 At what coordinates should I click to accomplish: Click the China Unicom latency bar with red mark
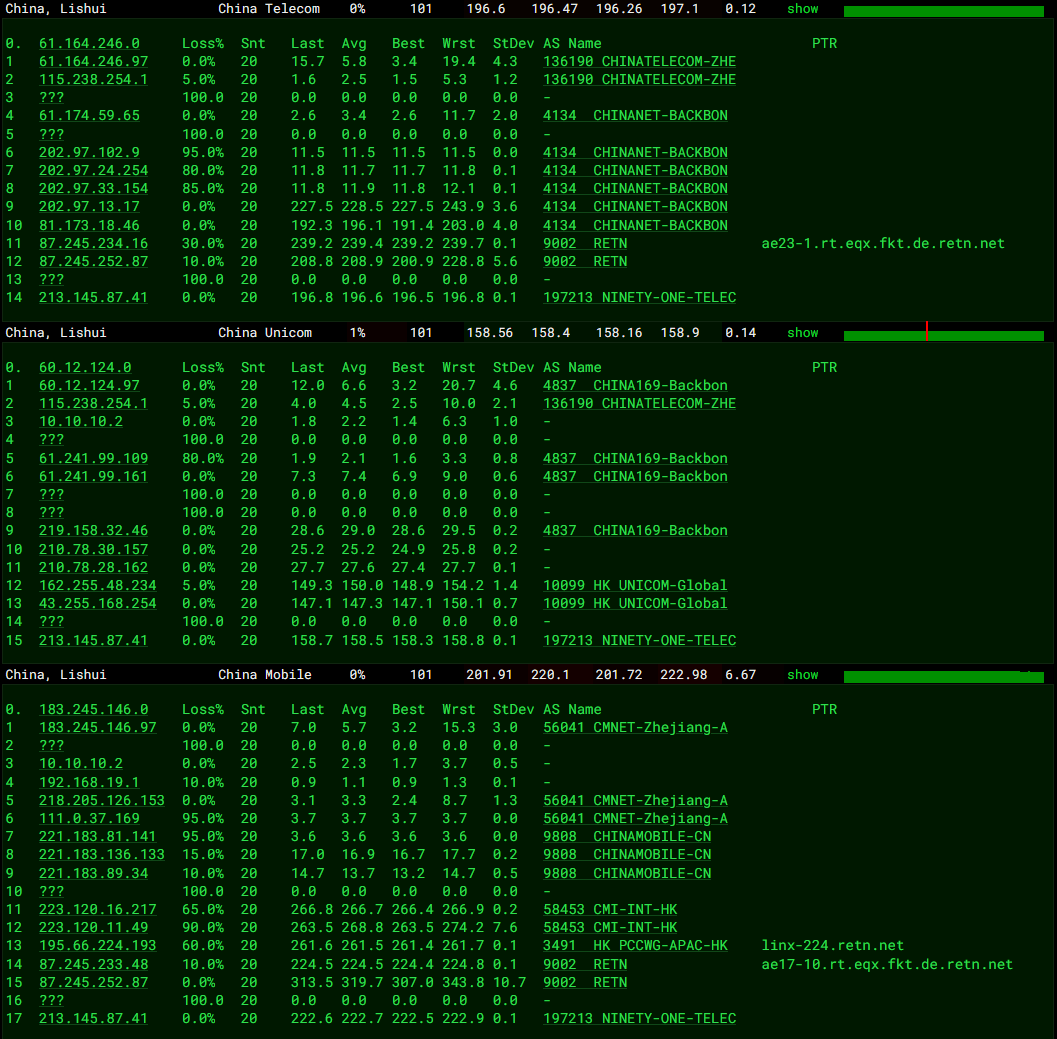(x=943, y=334)
